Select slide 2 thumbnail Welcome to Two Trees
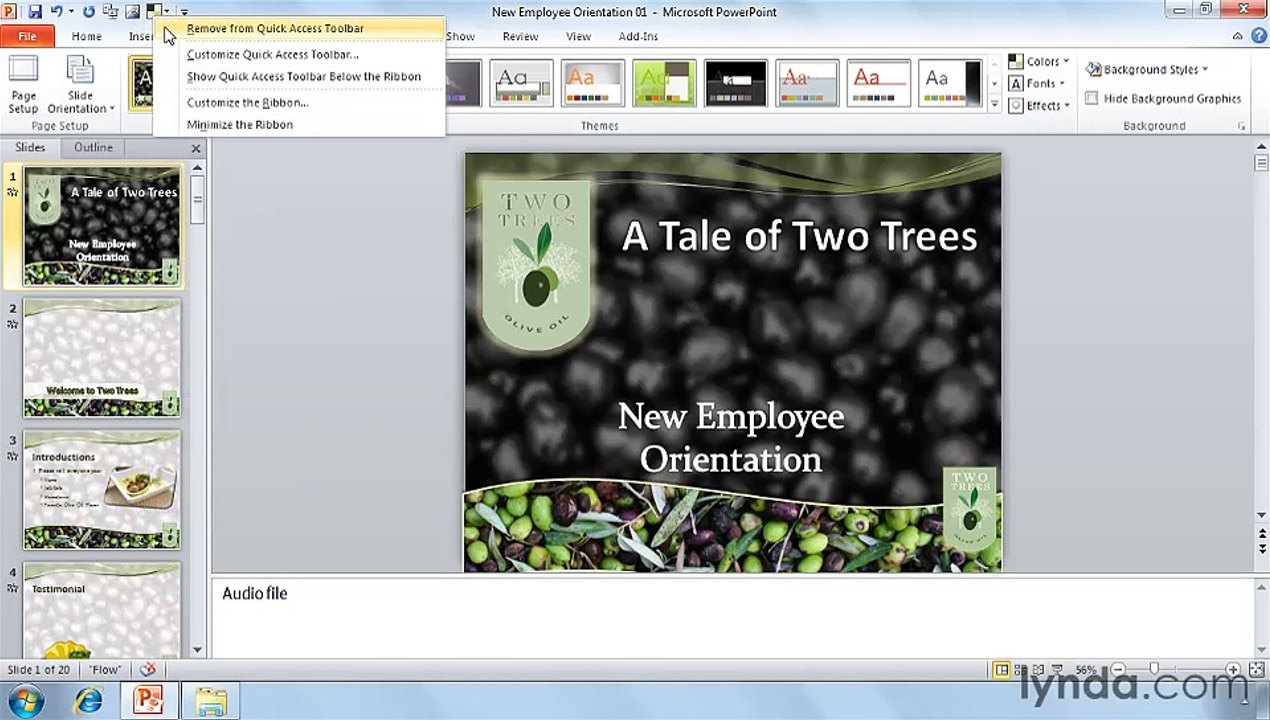1270x720 pixels. (x=102, y=359)
